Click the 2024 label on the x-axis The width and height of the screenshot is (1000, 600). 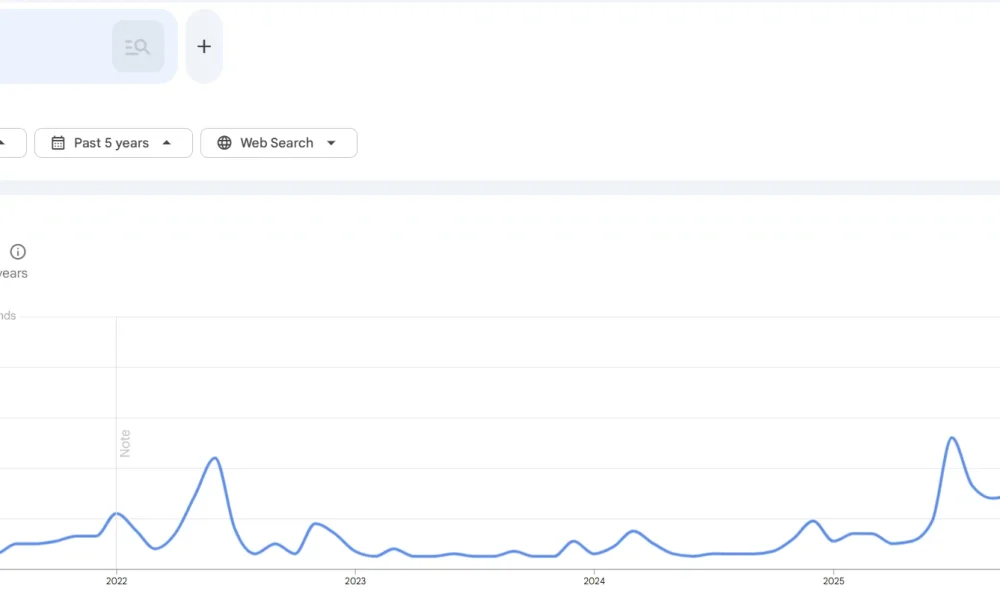tap(594, 580)
